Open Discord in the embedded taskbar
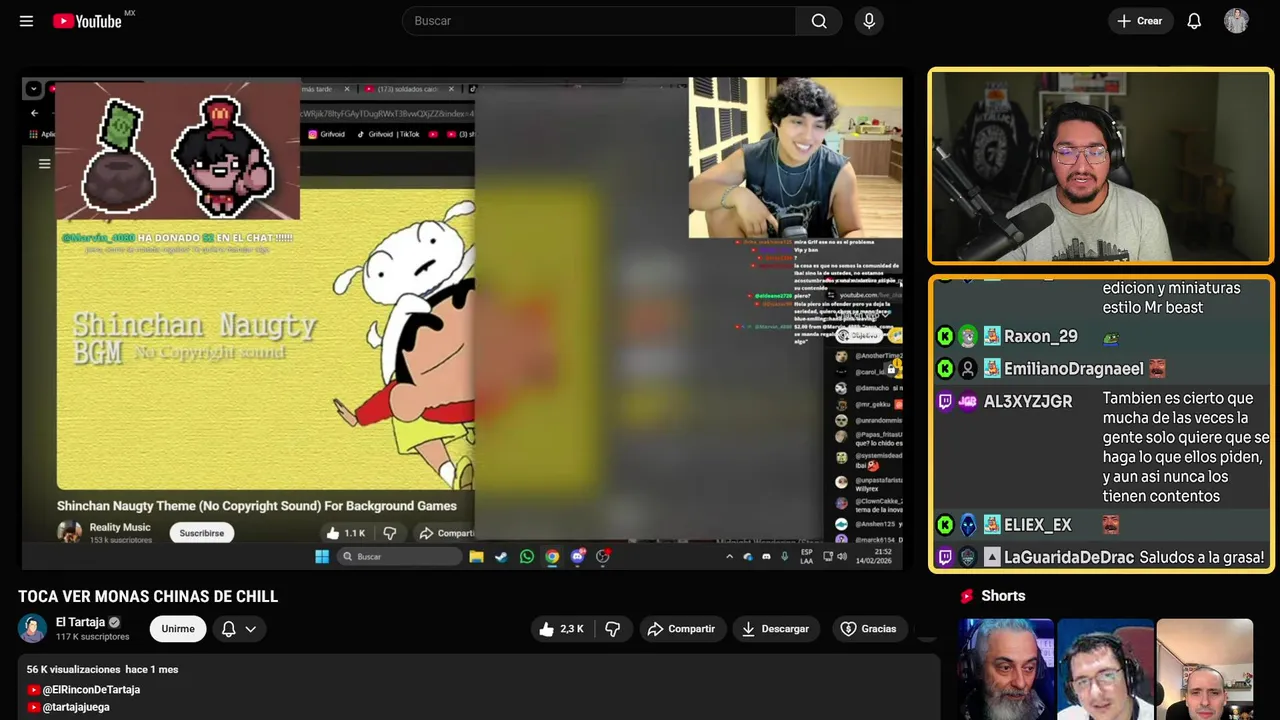Image resolution: width=1280 pixels, height=720 pixels. 577,556
